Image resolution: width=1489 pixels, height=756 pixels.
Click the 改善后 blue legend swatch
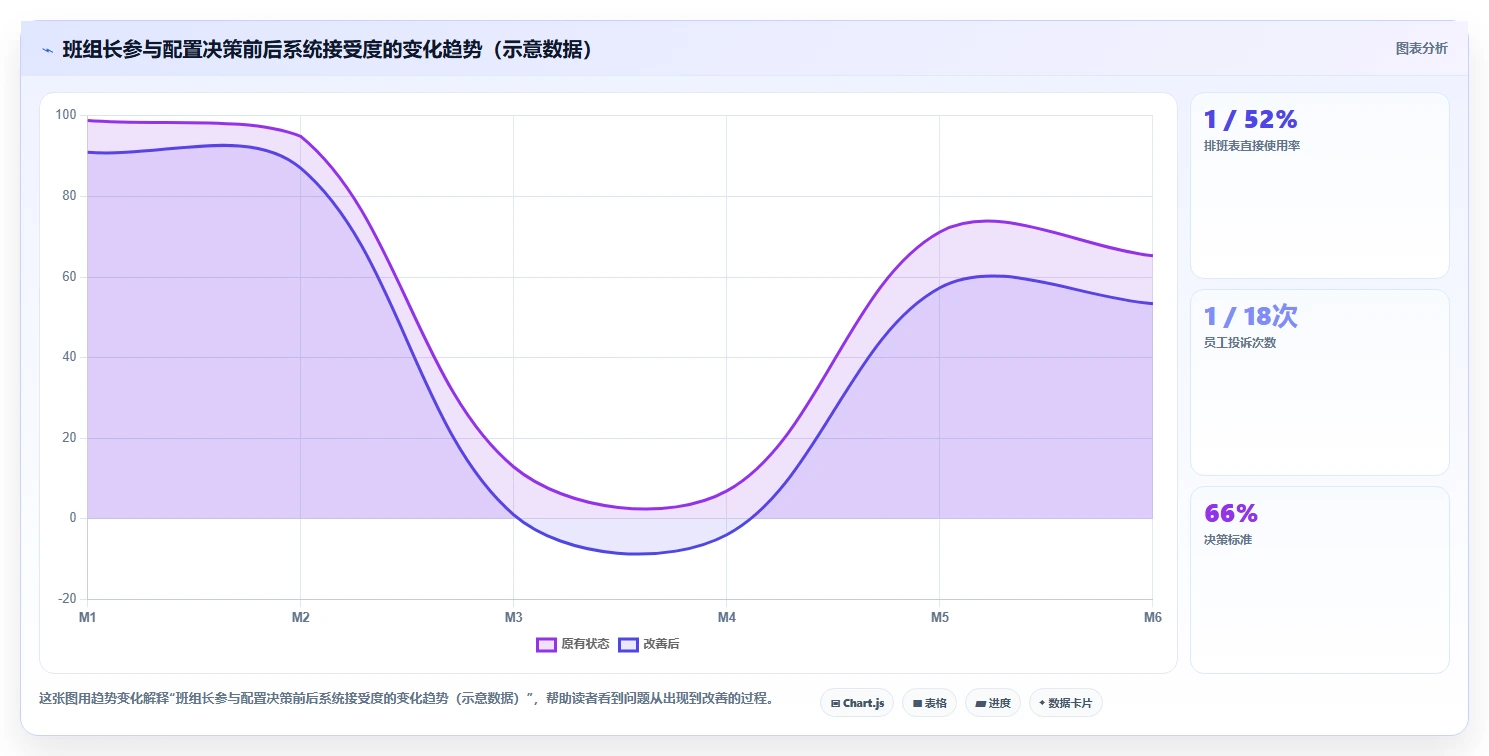coord(628,644)
